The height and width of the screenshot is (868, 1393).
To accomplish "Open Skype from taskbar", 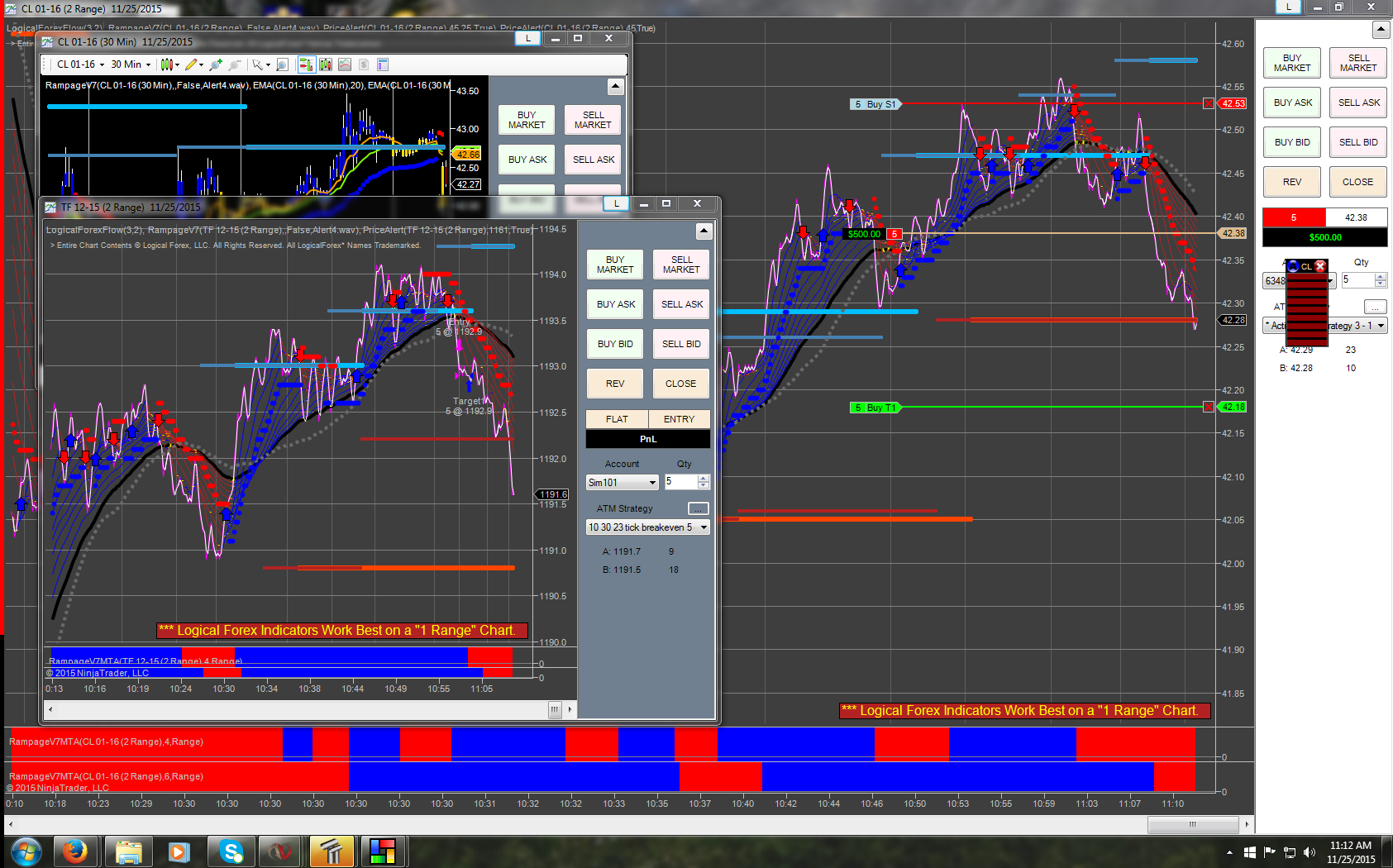I will [x=231, y=851].
